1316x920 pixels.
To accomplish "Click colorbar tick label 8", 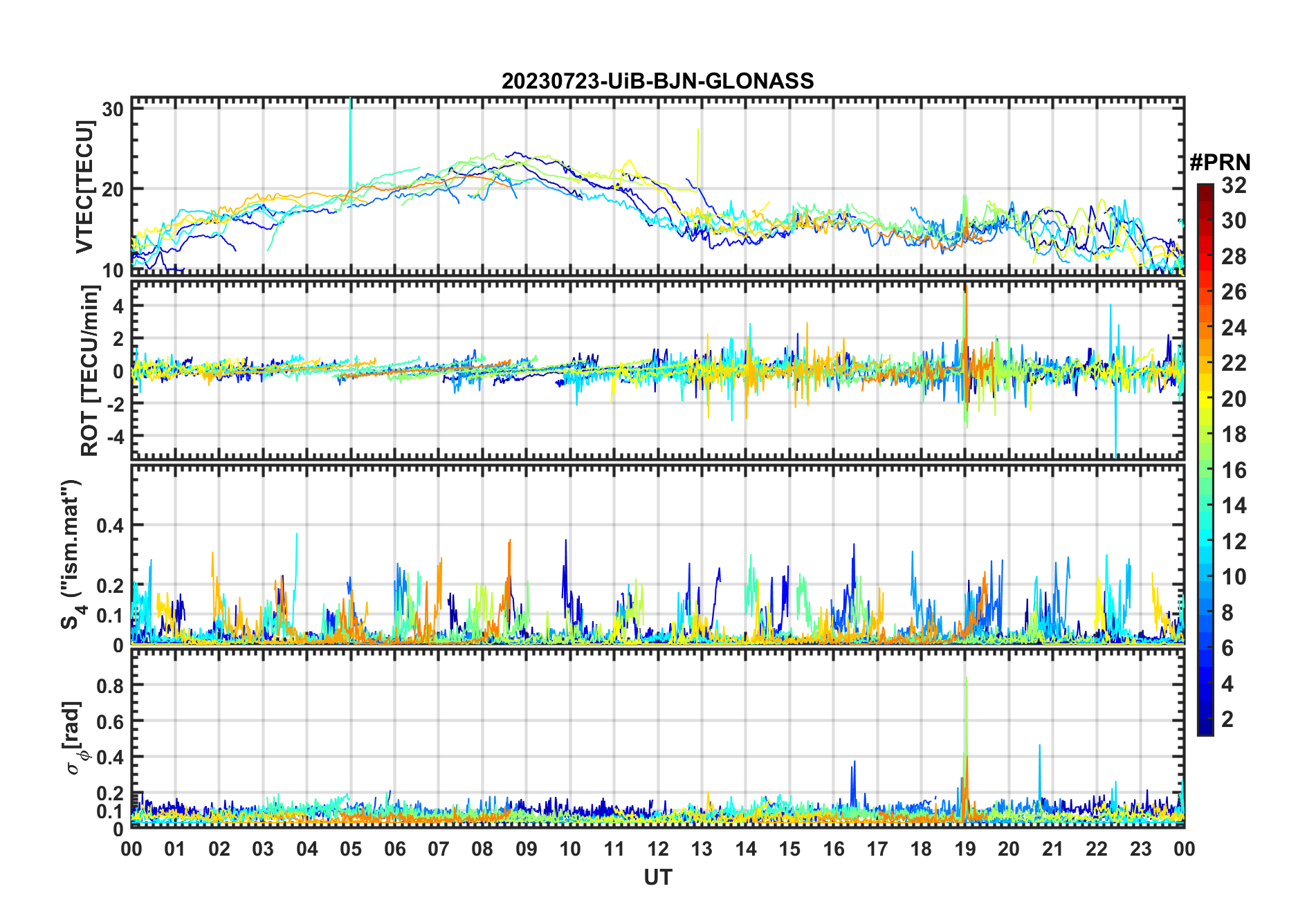I will tap(1227, 612).
